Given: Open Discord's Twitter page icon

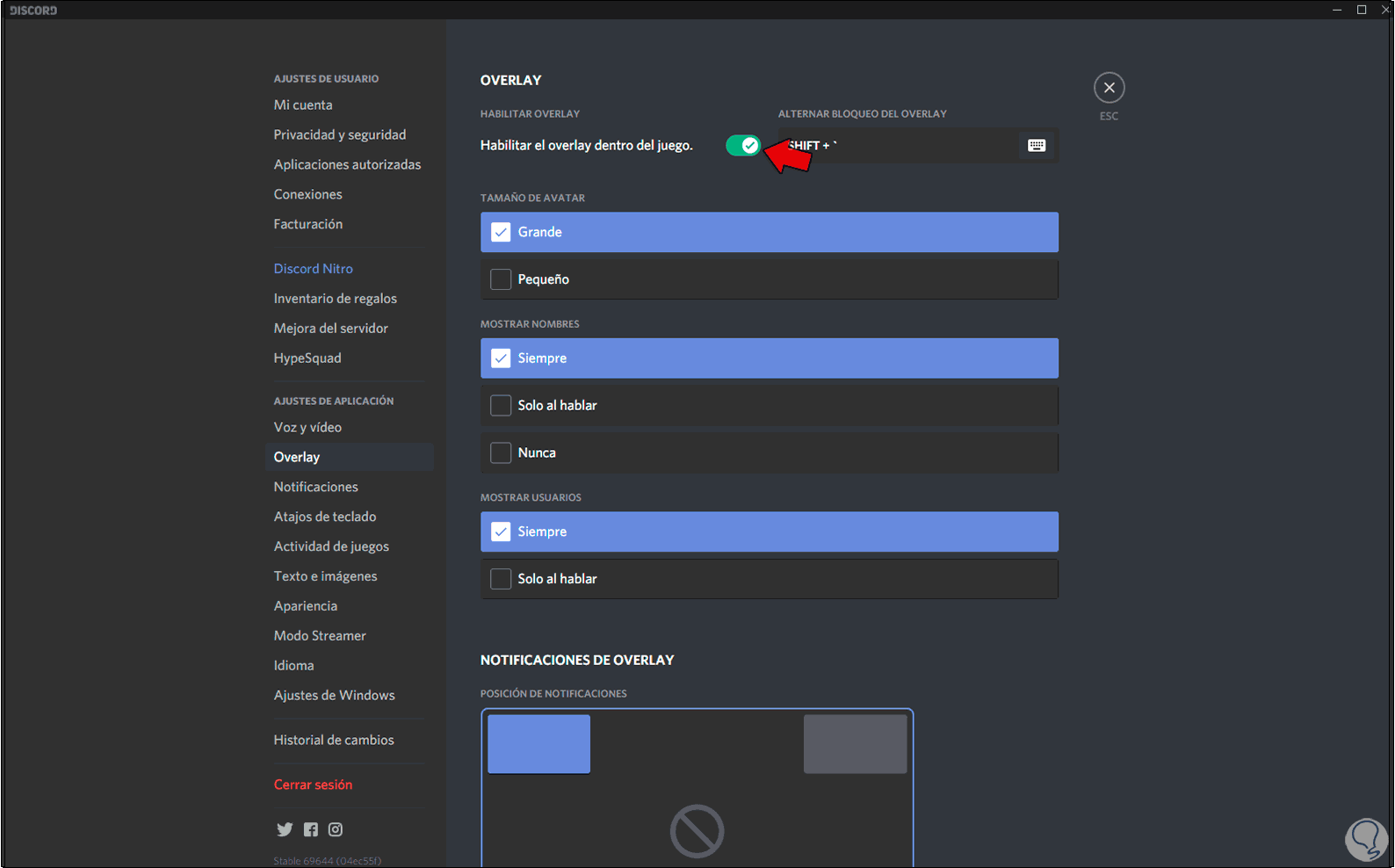Looking at the screenshot, I should [285, 829].
